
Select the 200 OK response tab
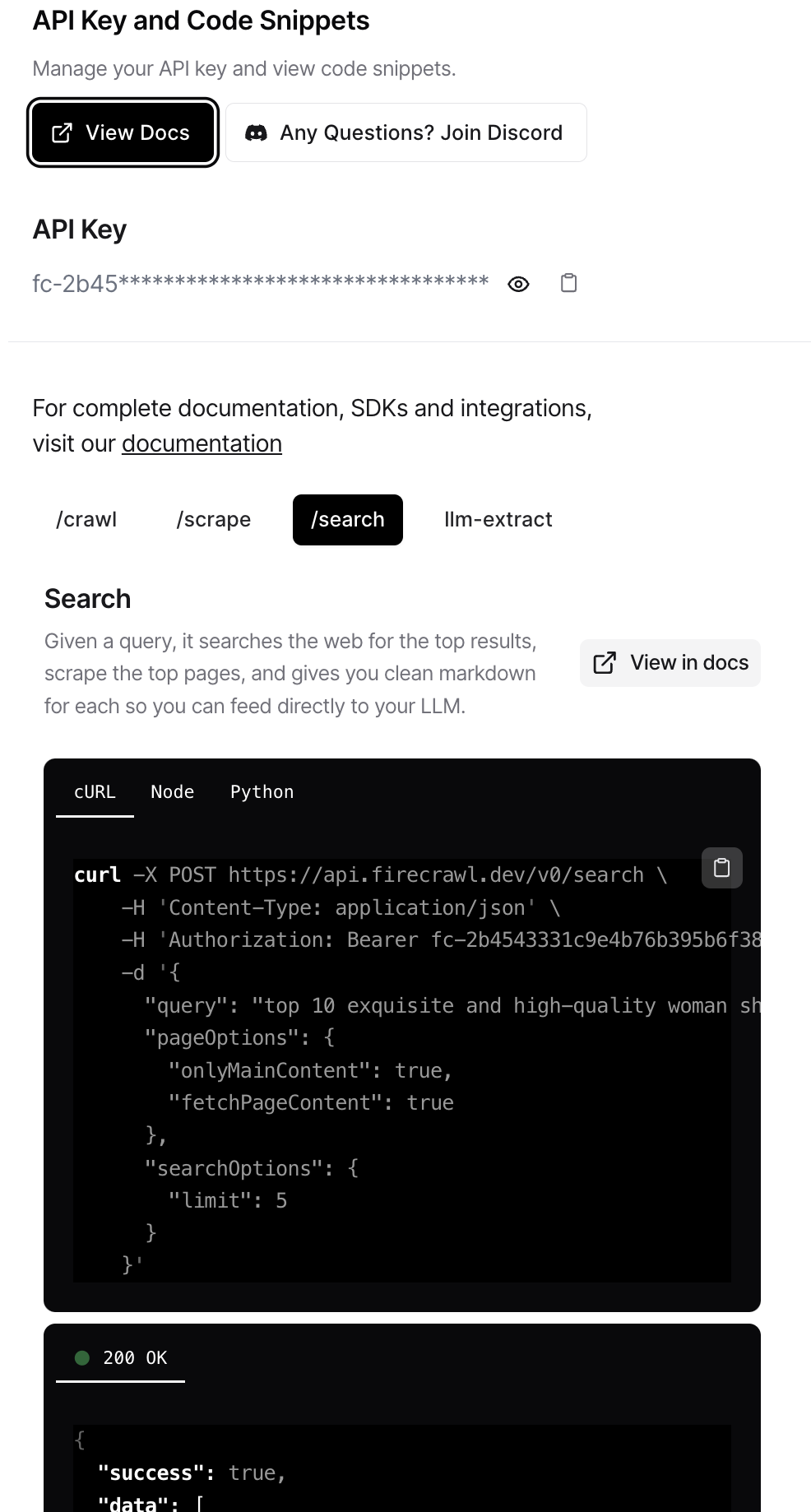[x=120, y=1358]
